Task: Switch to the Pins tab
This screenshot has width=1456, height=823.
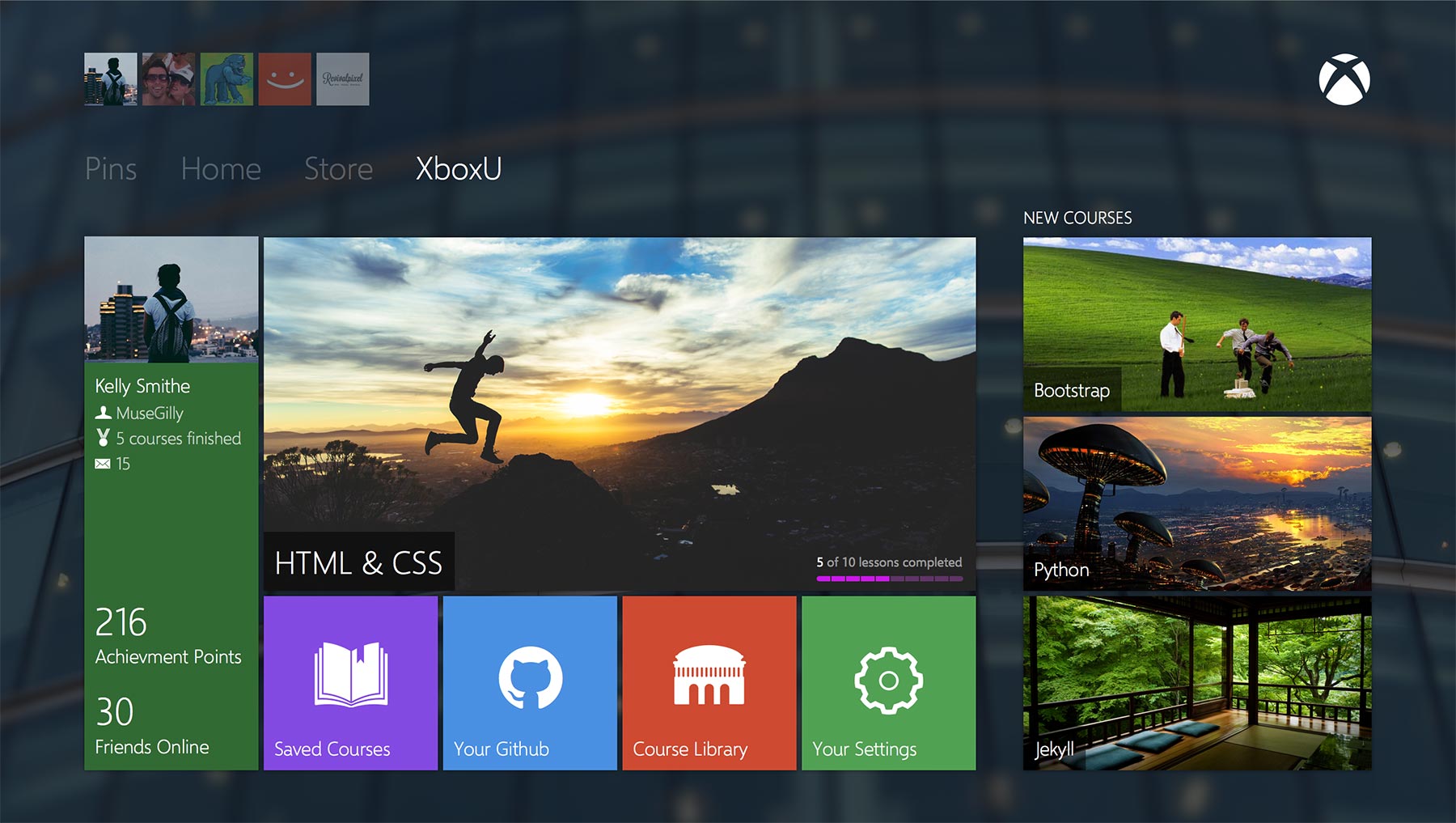Action: click(x=112, y=169)
